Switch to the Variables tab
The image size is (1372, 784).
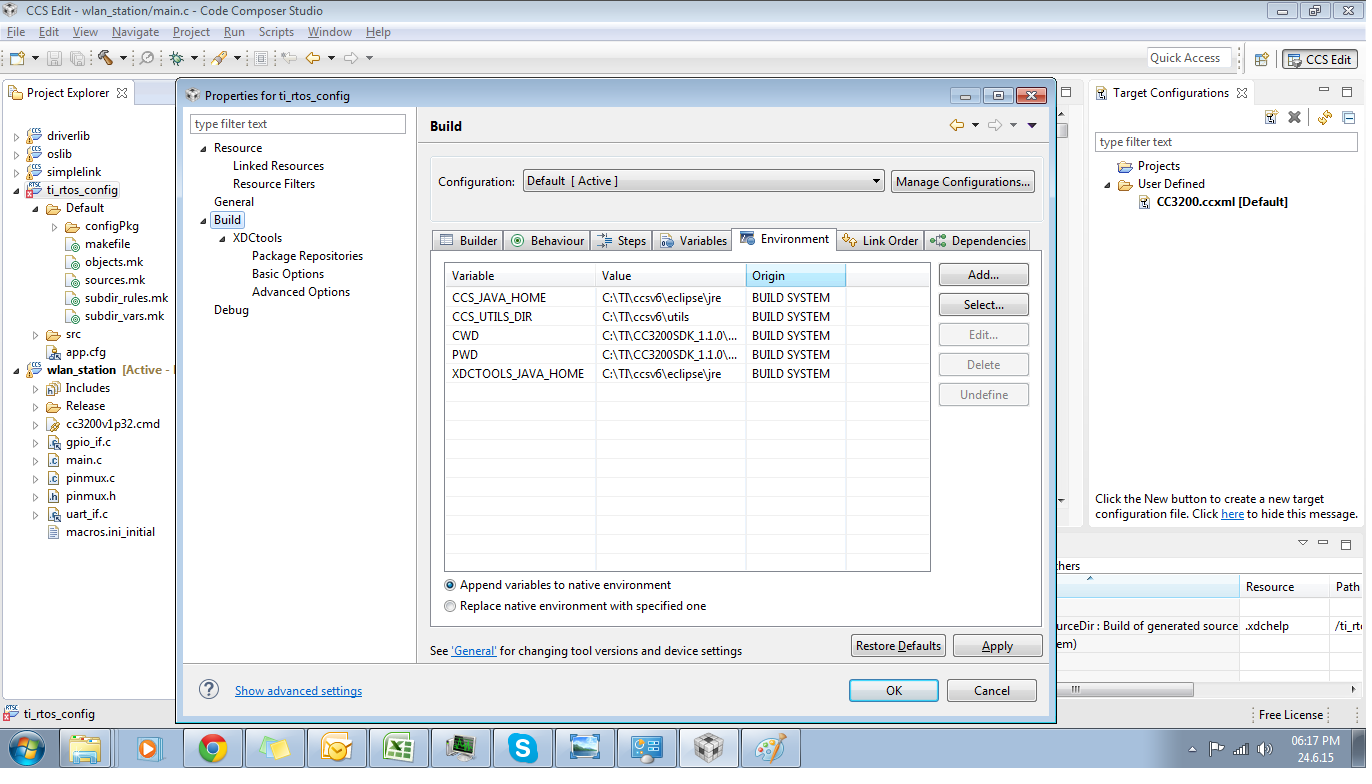tap(692, 241)
